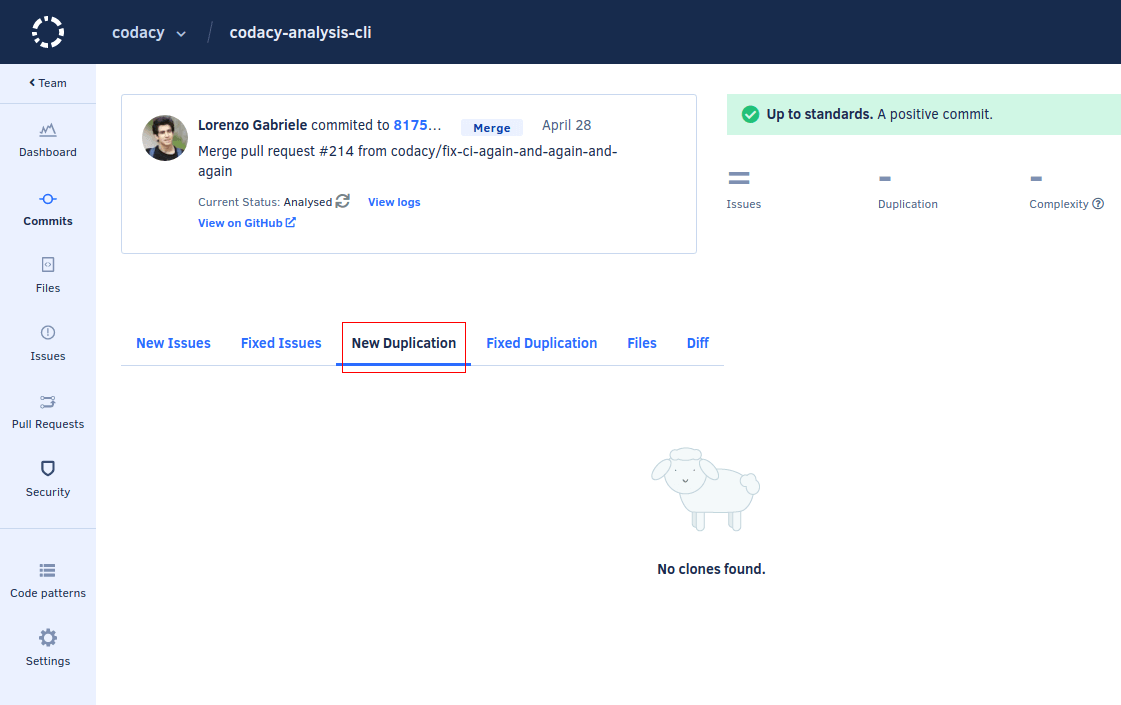Click the Codacy logo icon

tap(48, 32)
